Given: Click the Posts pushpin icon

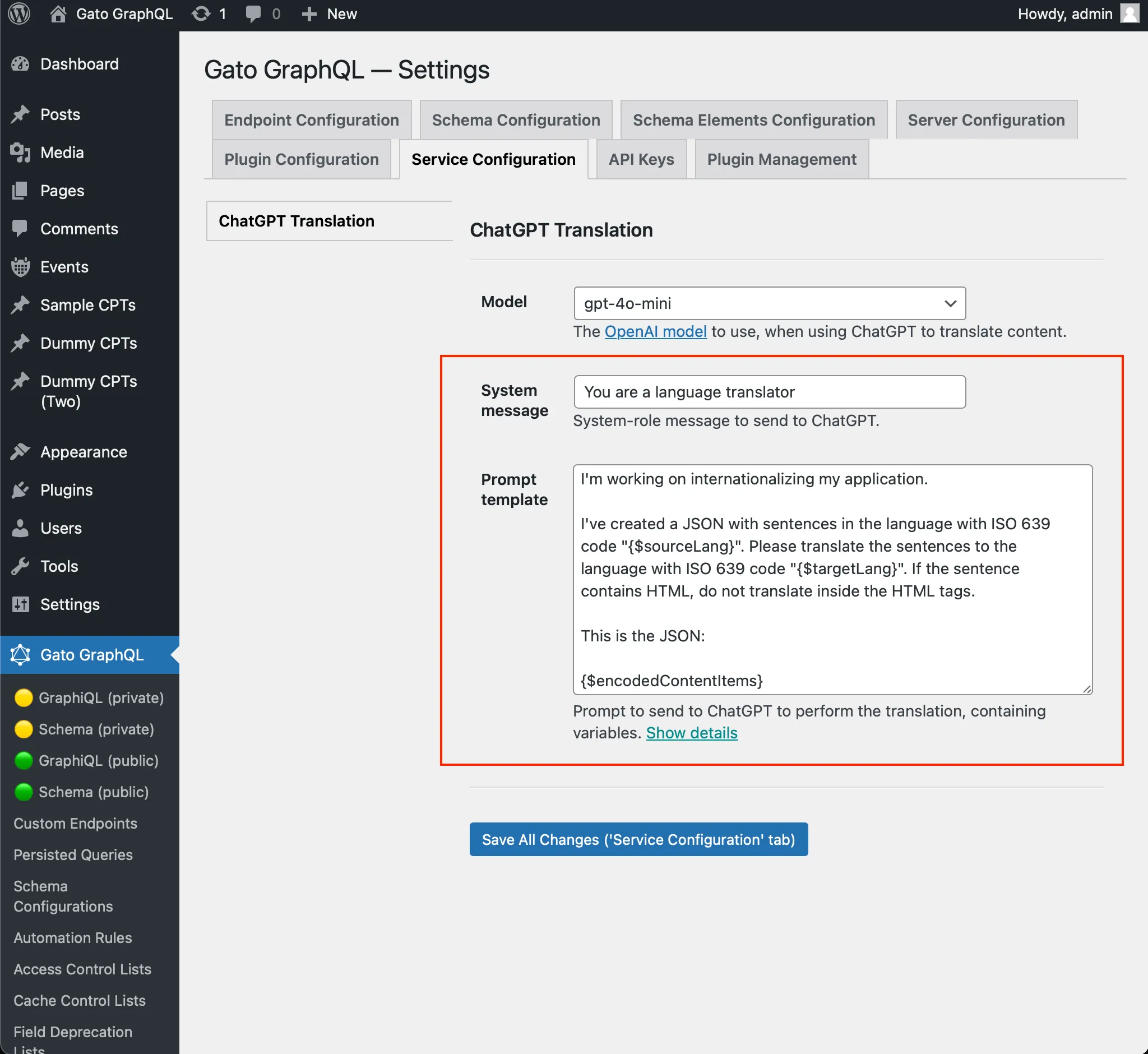Looking at the screenshot, I should coord(21,114).
